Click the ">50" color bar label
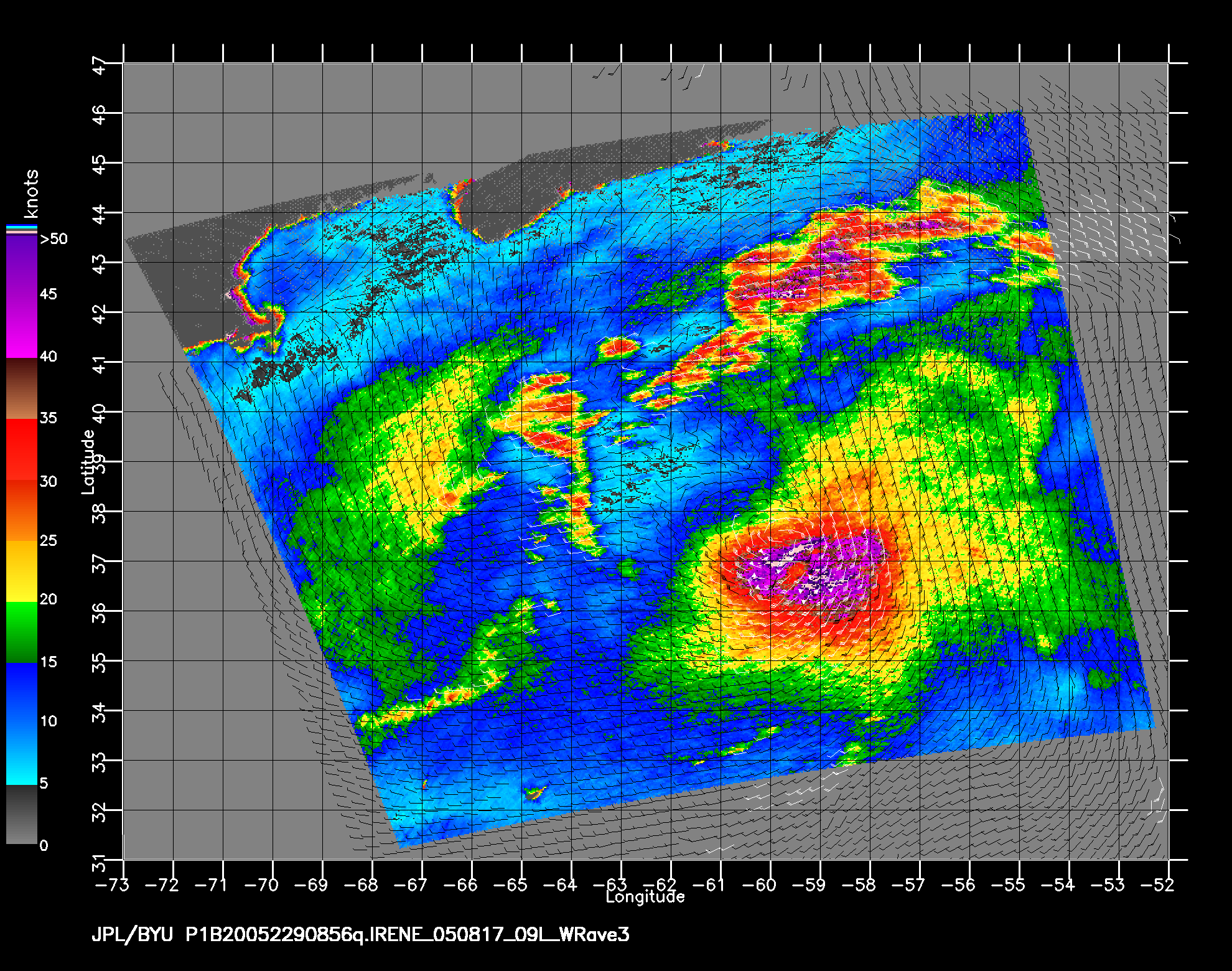This screenshot has height=971, width=1232. click(x=54, y=239)
